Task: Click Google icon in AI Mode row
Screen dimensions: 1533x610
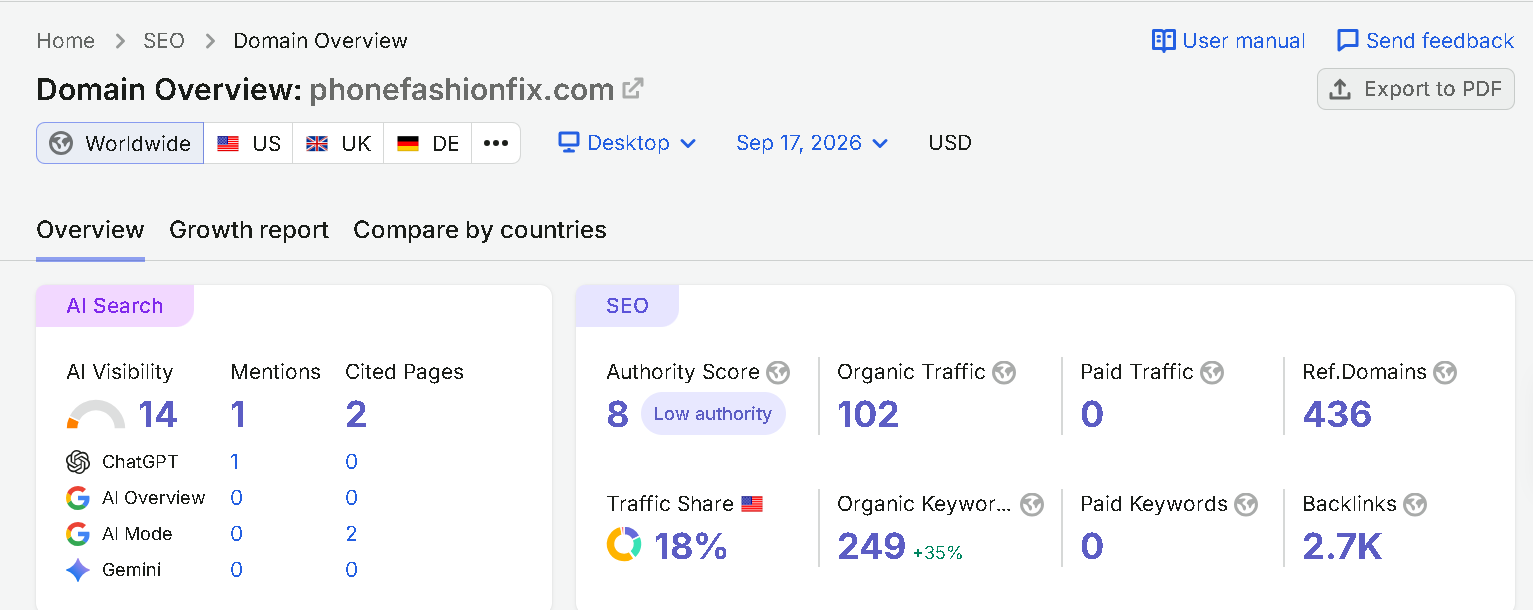Action: click(78, 534)
